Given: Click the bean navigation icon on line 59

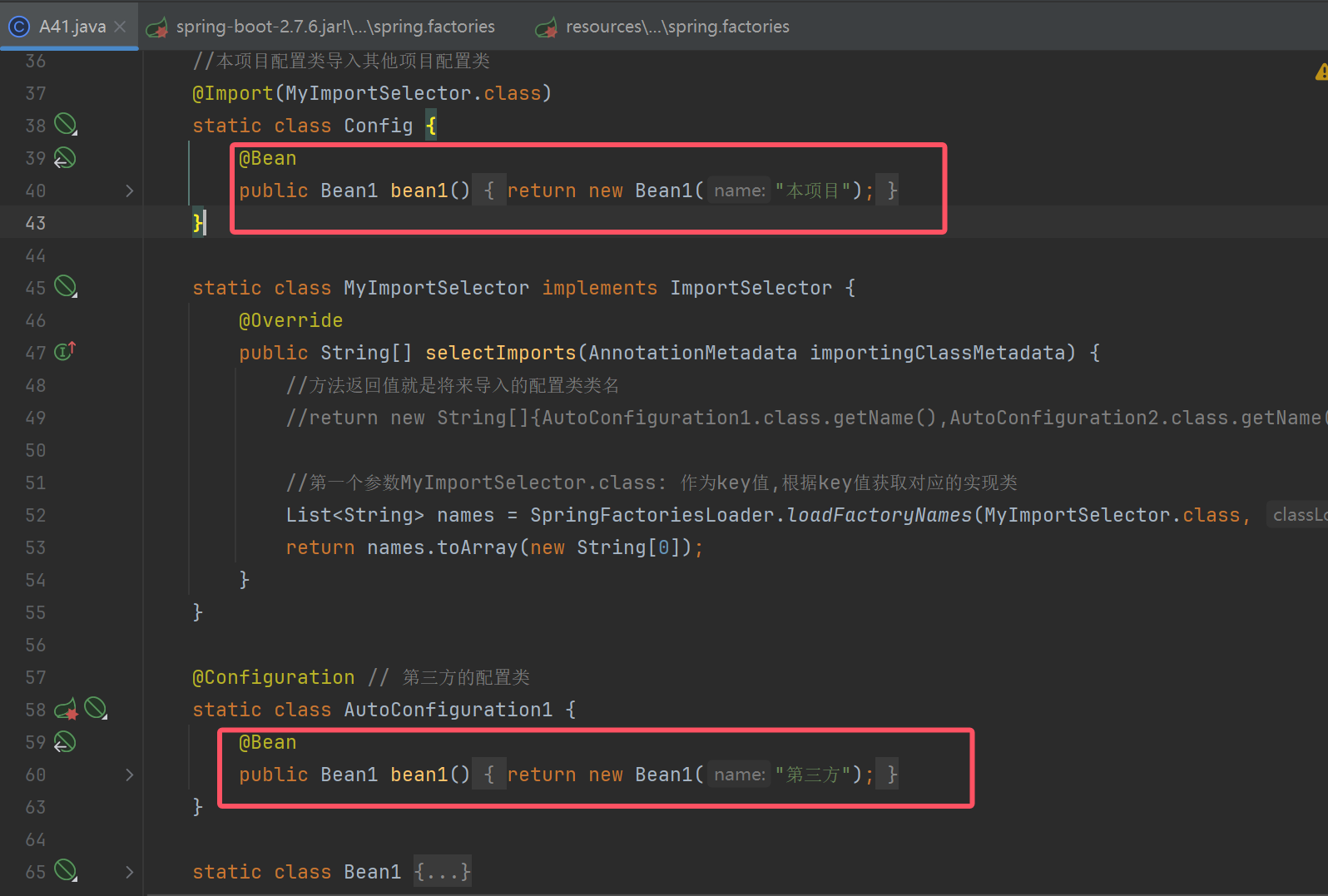Looking at the screenshot, I should tap(65, 741).
